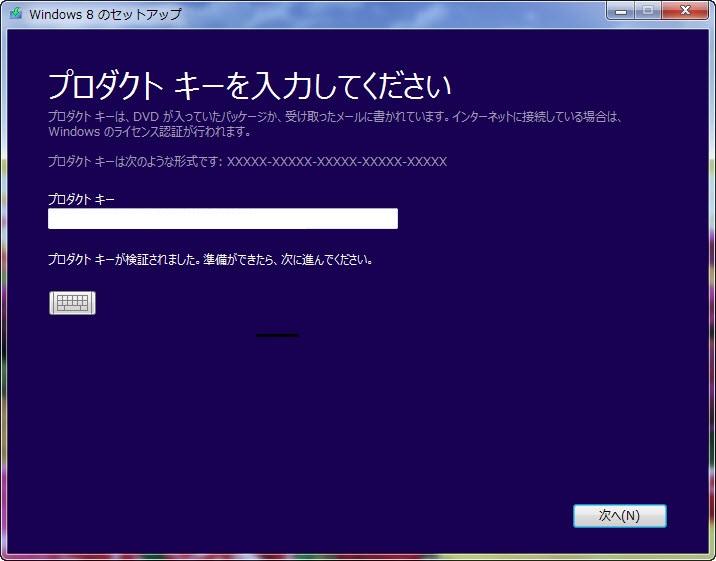Click the Windows 8 setup title bar icon
The height and width of the screenshot is (561, 716).
coord(16,13)
